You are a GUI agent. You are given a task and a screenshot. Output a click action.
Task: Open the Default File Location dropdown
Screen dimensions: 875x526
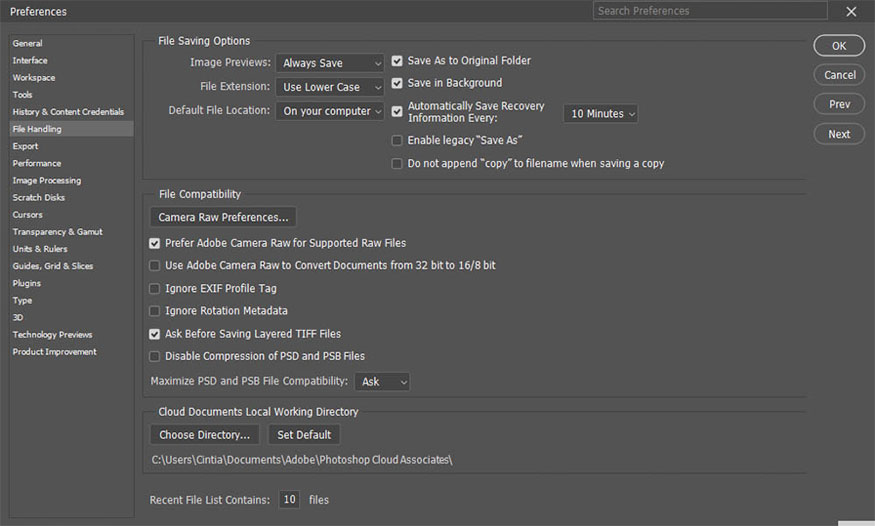click(x=329, y=111)
